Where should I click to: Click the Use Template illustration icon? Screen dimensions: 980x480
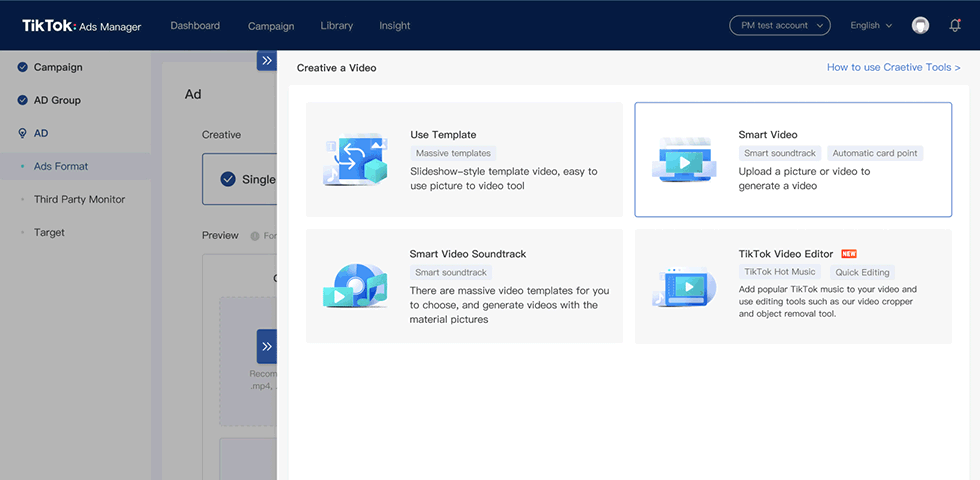355,159
